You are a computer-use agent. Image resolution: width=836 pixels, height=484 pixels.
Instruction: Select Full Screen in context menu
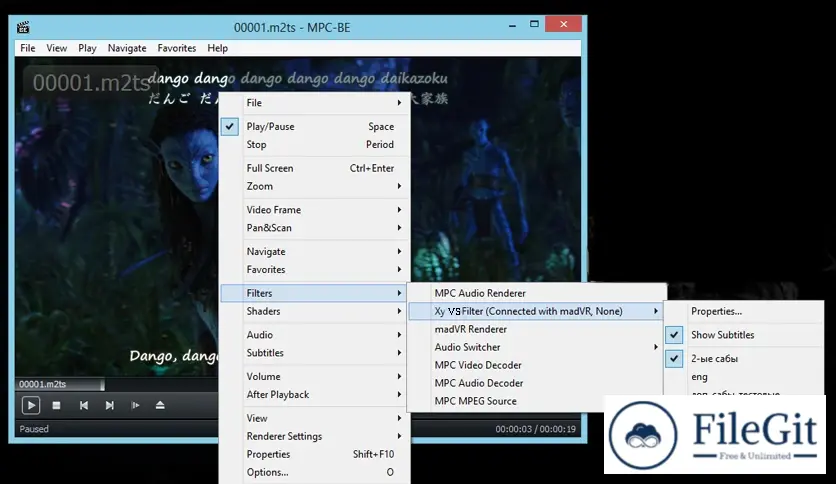tap(315, 168)
